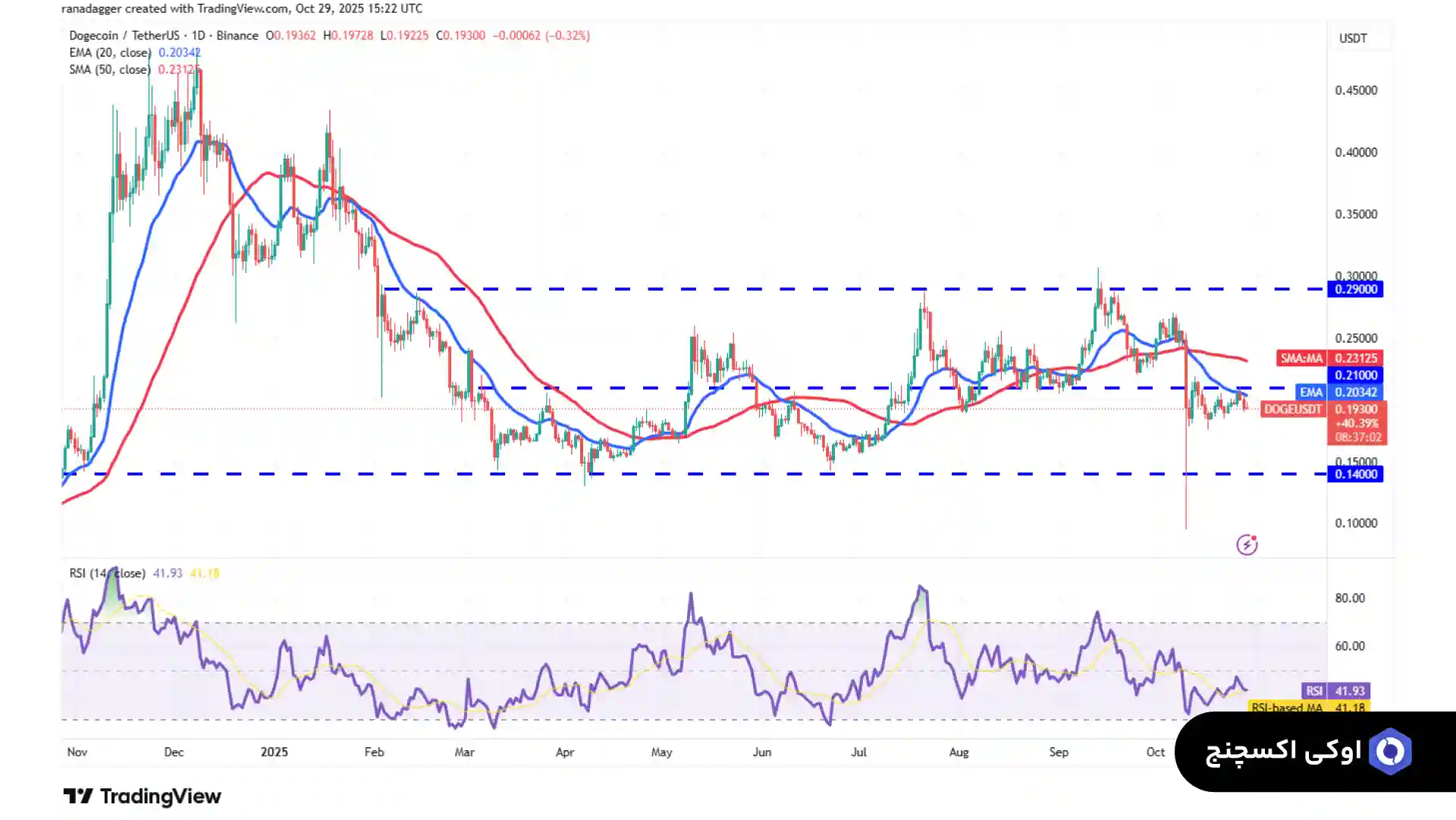Open the USDT currency selector
This screenshot has height=820, width=1456.
point(1353,38)
